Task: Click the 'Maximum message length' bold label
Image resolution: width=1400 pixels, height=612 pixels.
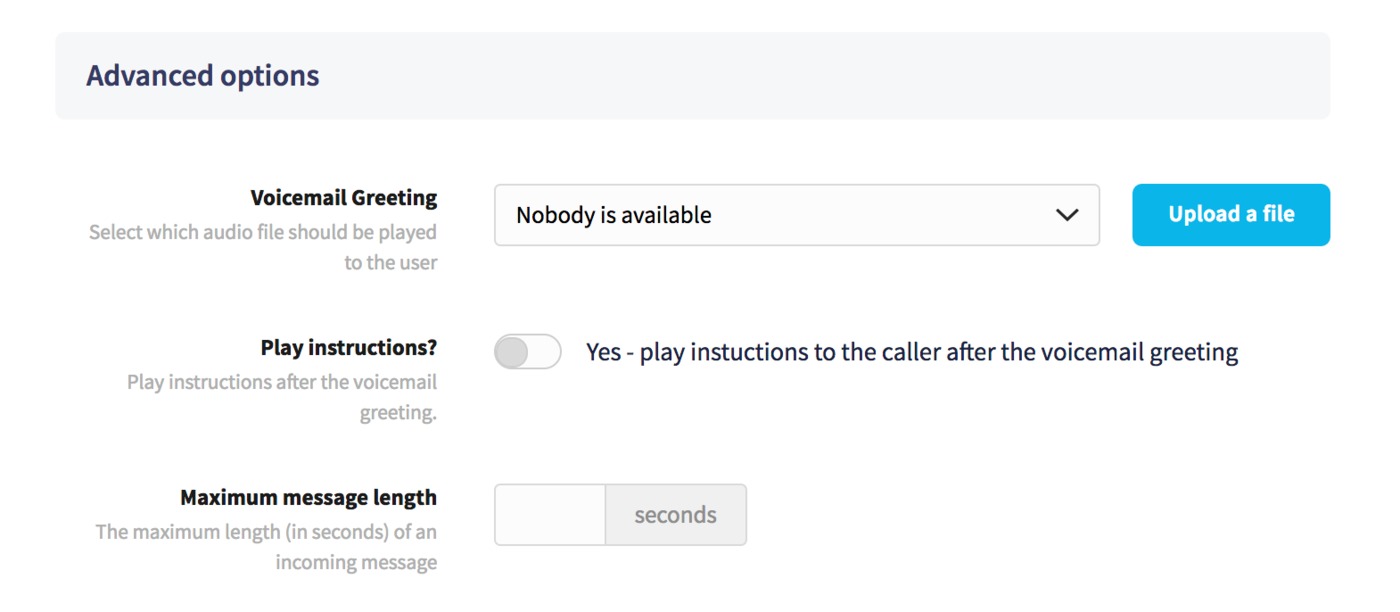Action: (309, 498)
